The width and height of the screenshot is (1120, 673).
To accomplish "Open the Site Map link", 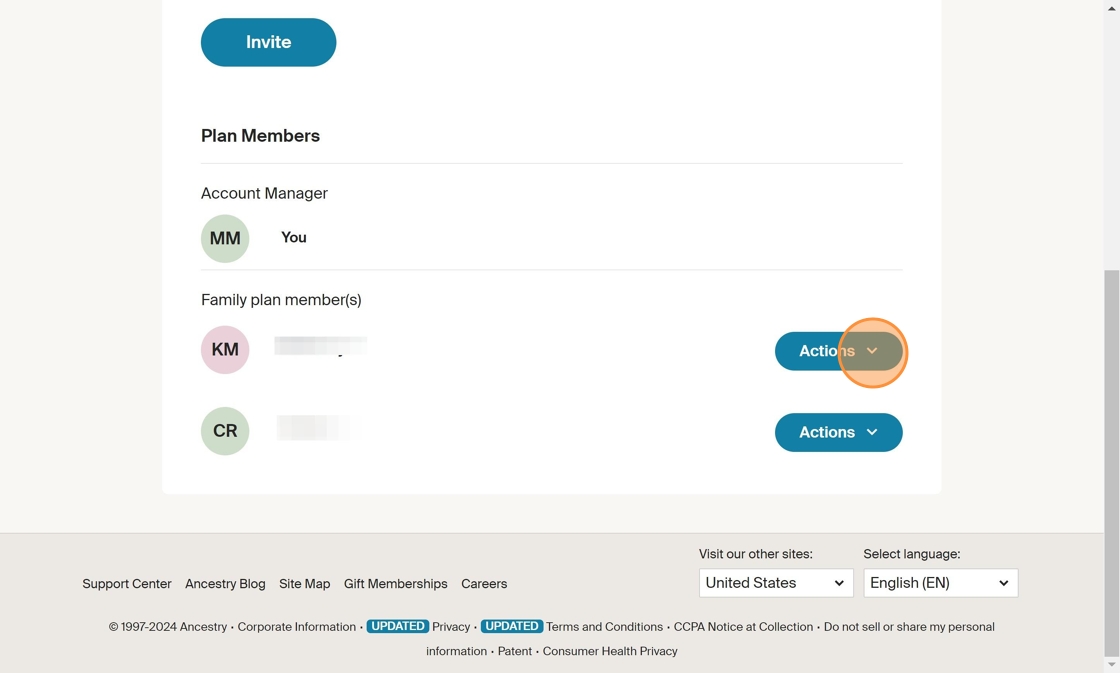I will tap(304, 584).
